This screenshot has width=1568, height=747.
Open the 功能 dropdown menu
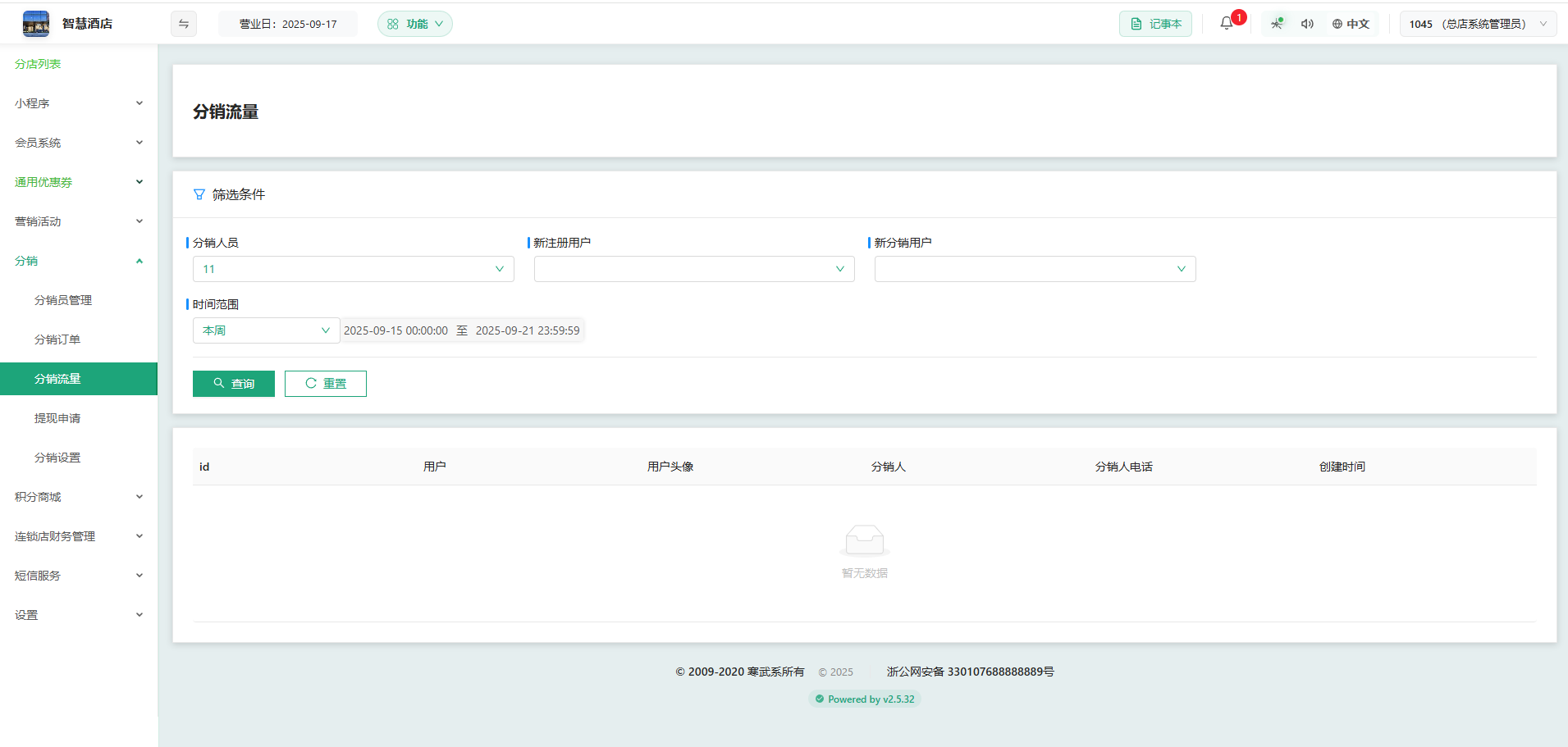point(414,24)
